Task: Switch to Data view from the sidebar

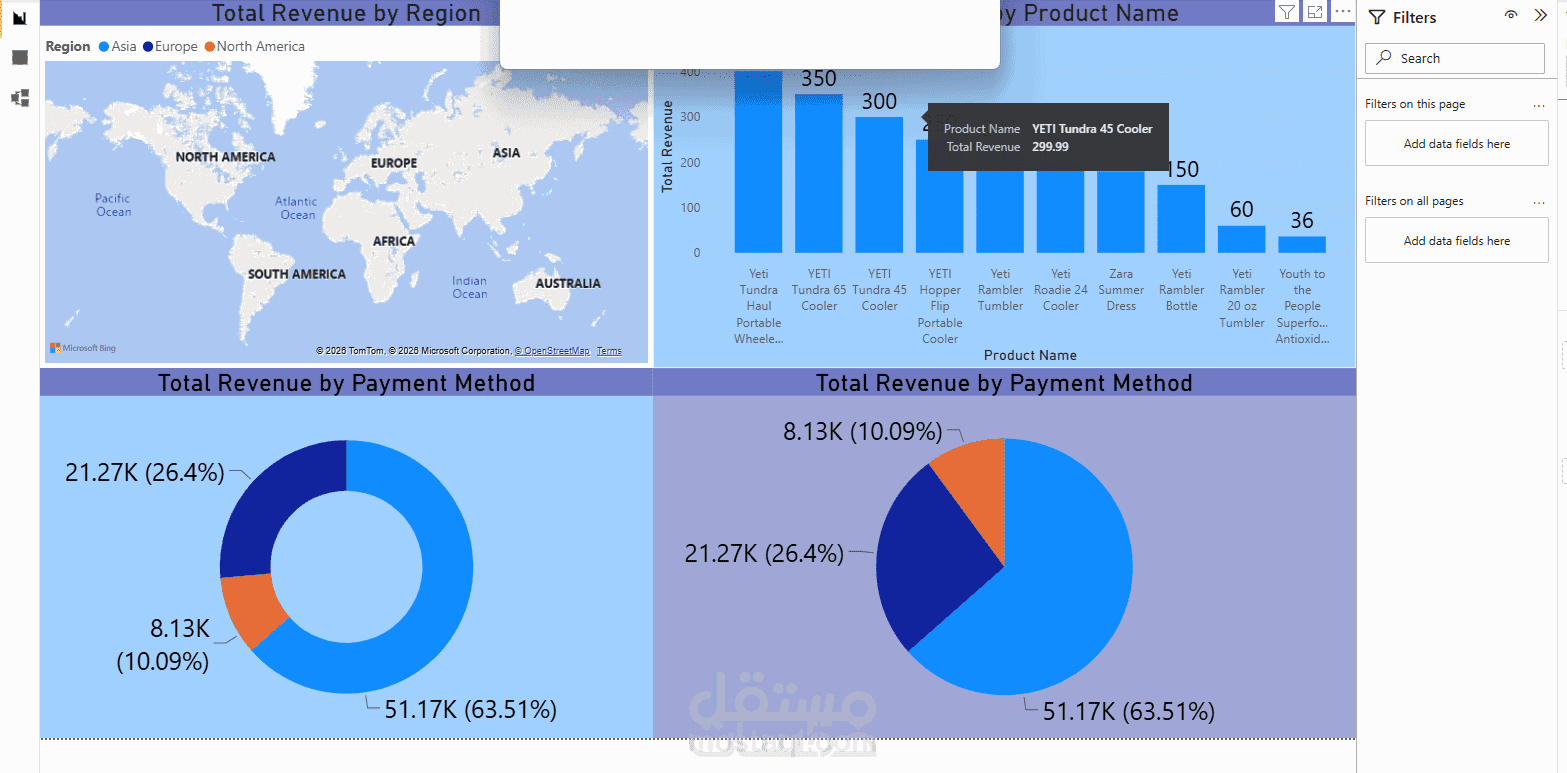Action: coord(19,57)
